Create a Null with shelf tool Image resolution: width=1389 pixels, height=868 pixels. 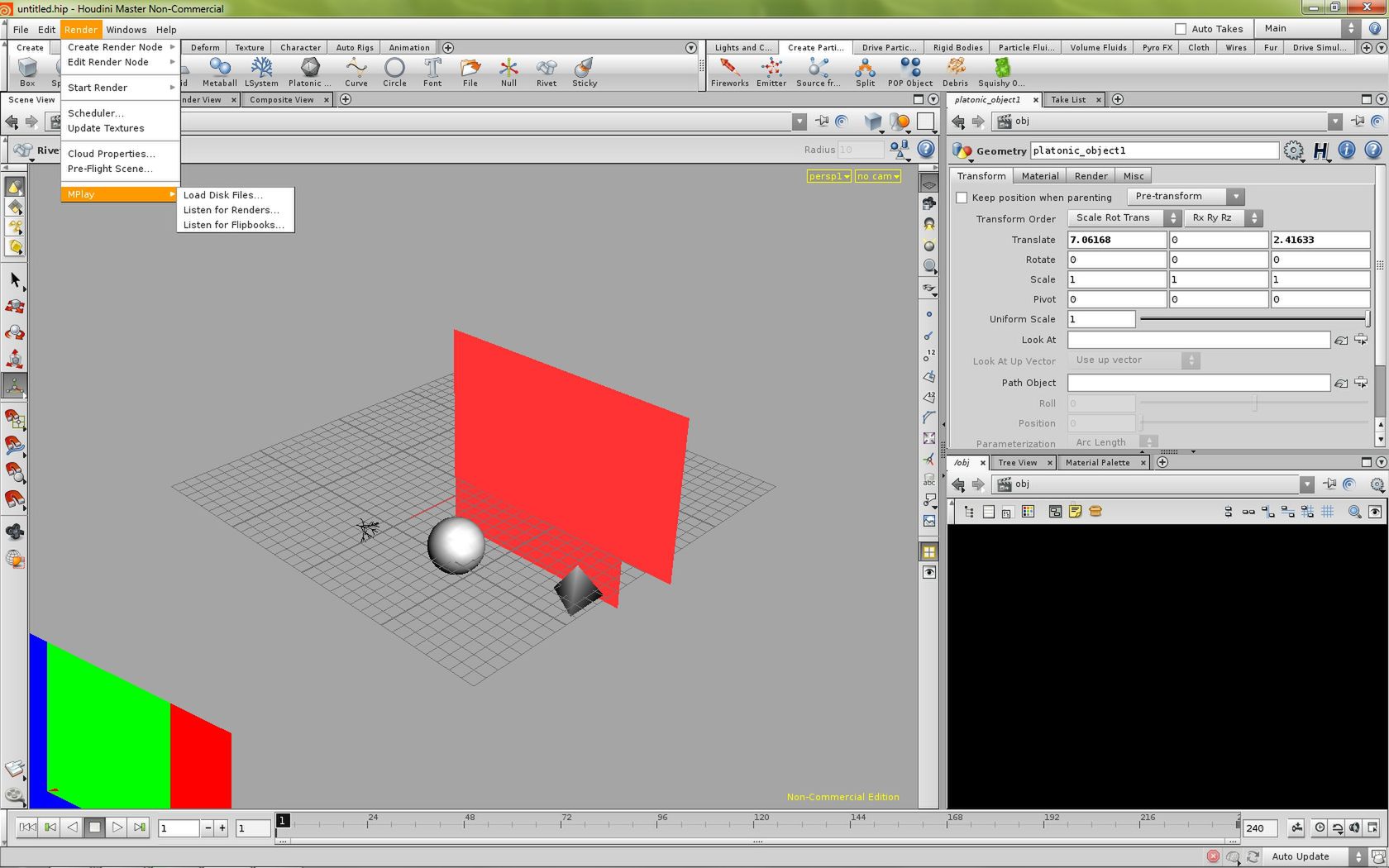click(508, 72)
